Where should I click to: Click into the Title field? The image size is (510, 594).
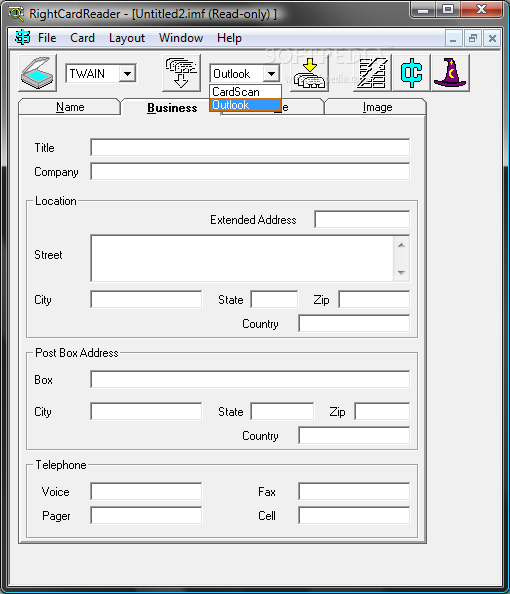[x=250, y=147]
